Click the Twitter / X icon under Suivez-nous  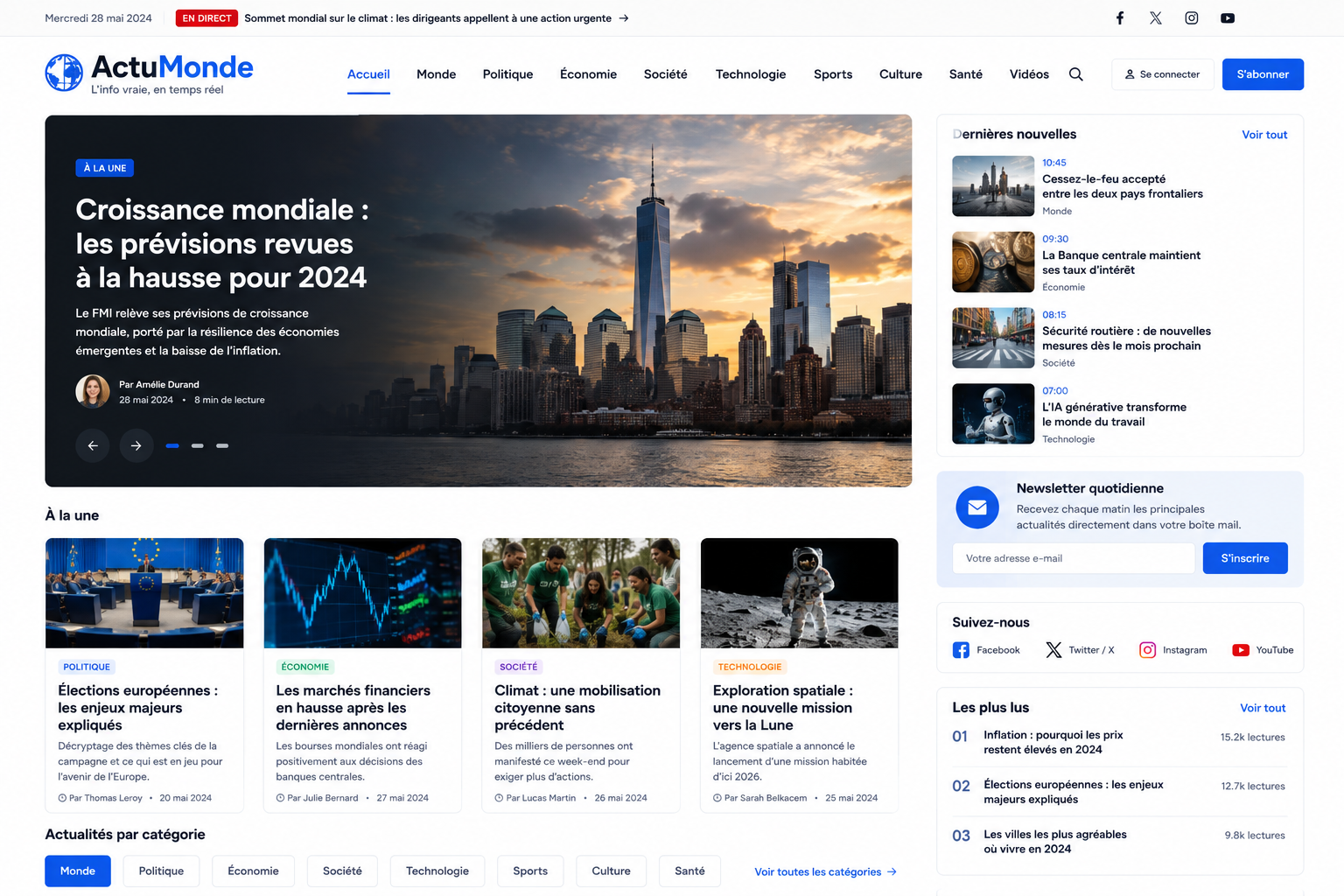pos(1053,650)
